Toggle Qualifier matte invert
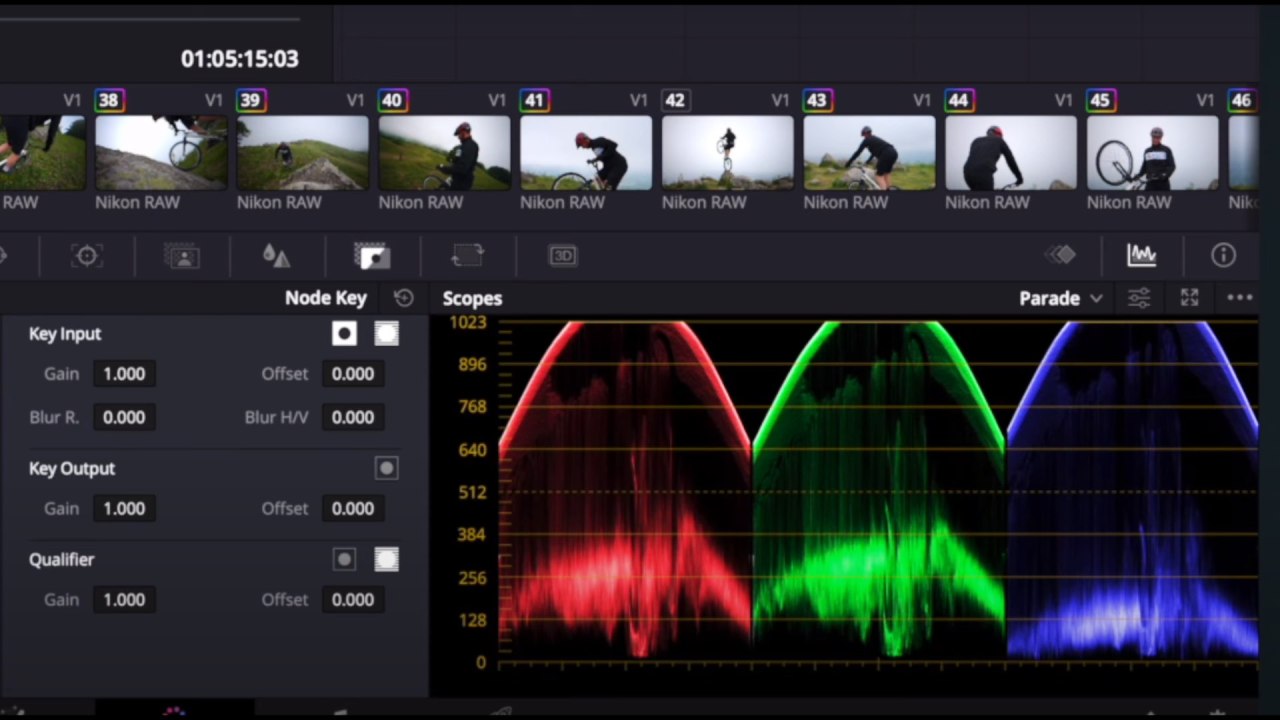This screenshot has height=720, width=1280. [x=344, y=559]
